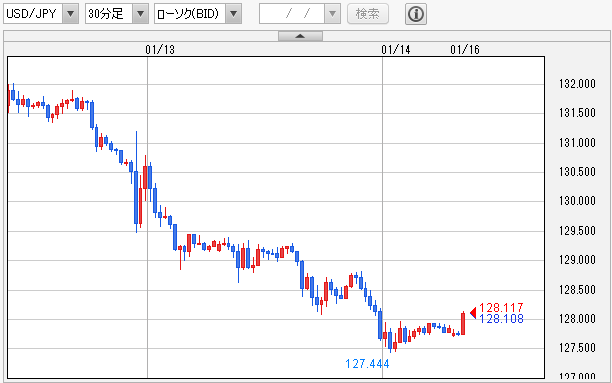Click the 129.500 price axis label

(577, 230)
